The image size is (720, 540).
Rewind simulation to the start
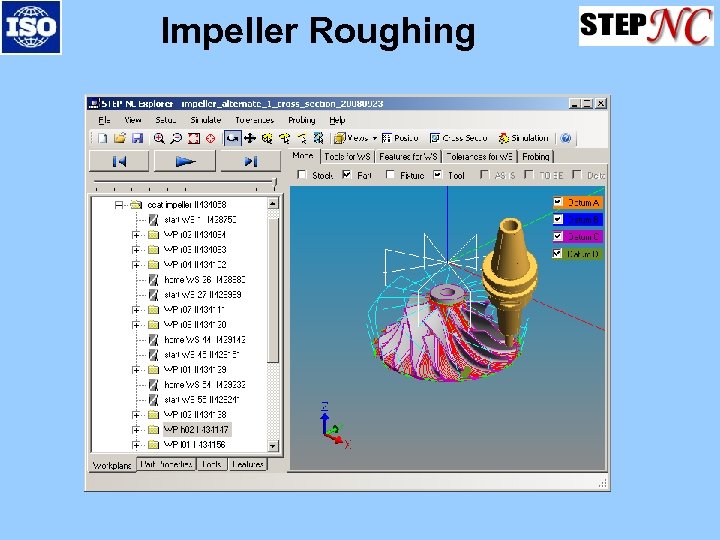119,162
